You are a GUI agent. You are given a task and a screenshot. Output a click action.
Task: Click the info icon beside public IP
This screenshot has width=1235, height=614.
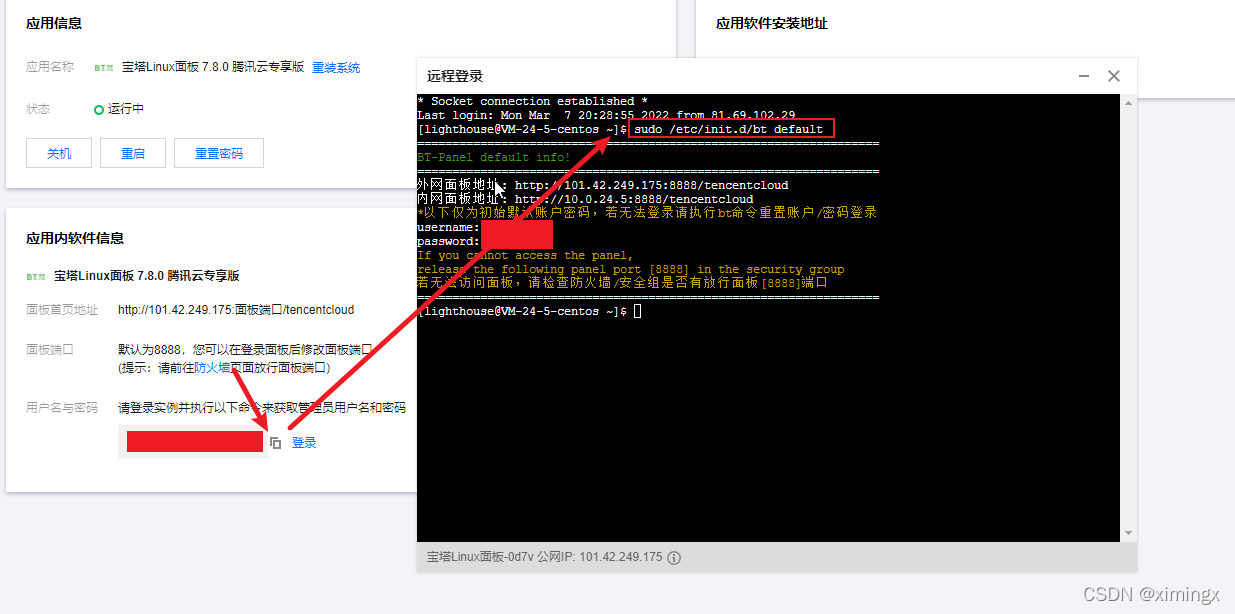pos(674,557)
